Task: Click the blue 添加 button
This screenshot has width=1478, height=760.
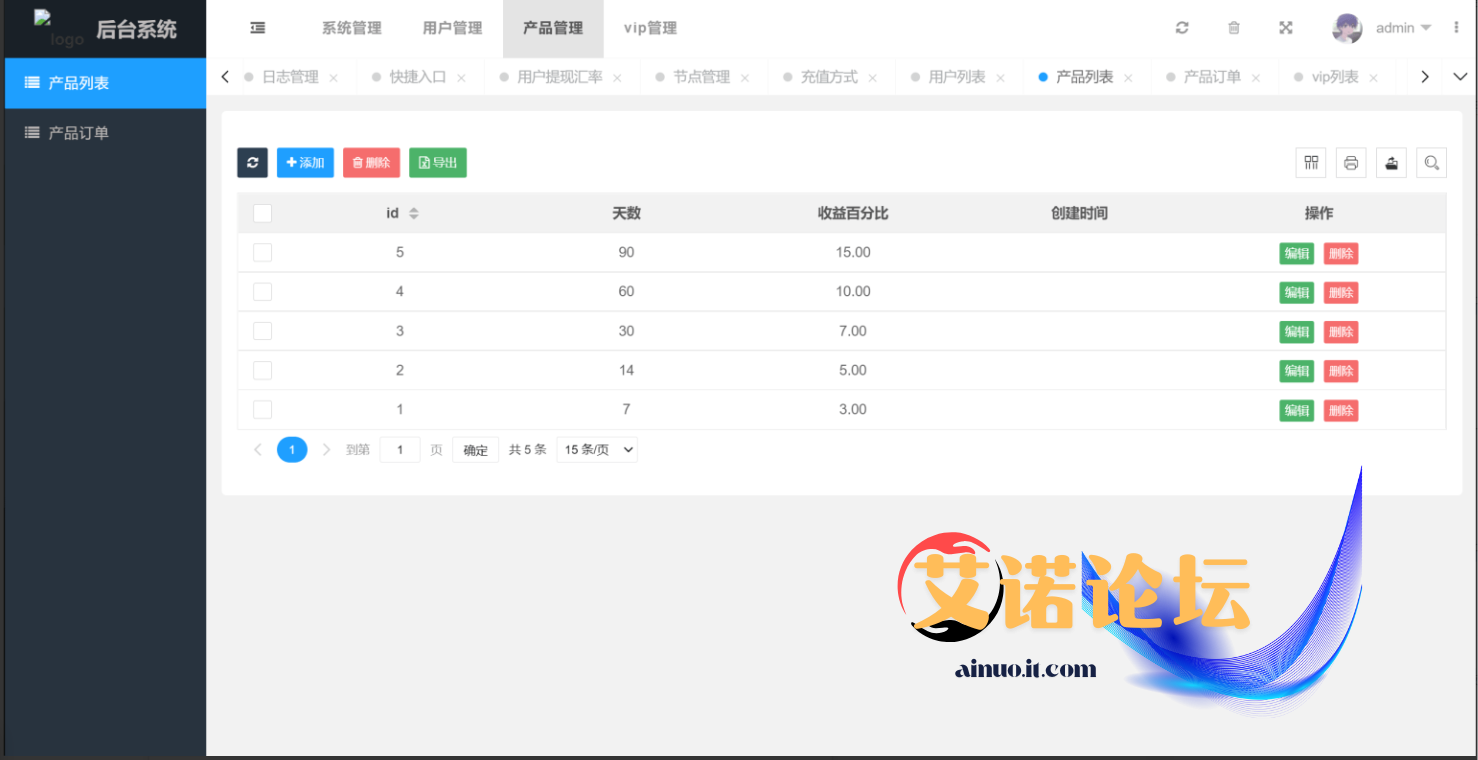Action: [305, 162]
